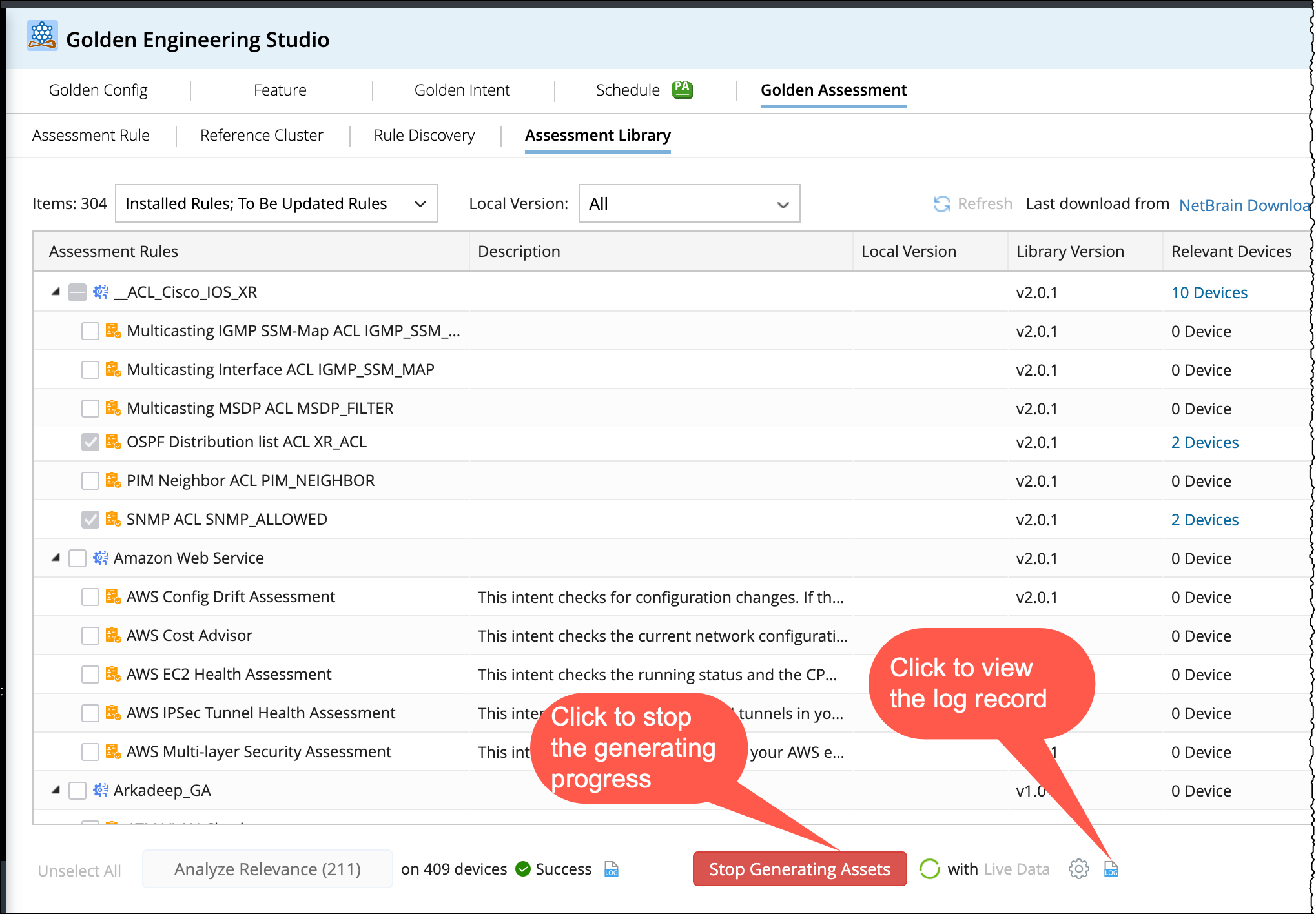Click the Refresh arrows icon
1316x914 pixels.
tap(941, 204)
